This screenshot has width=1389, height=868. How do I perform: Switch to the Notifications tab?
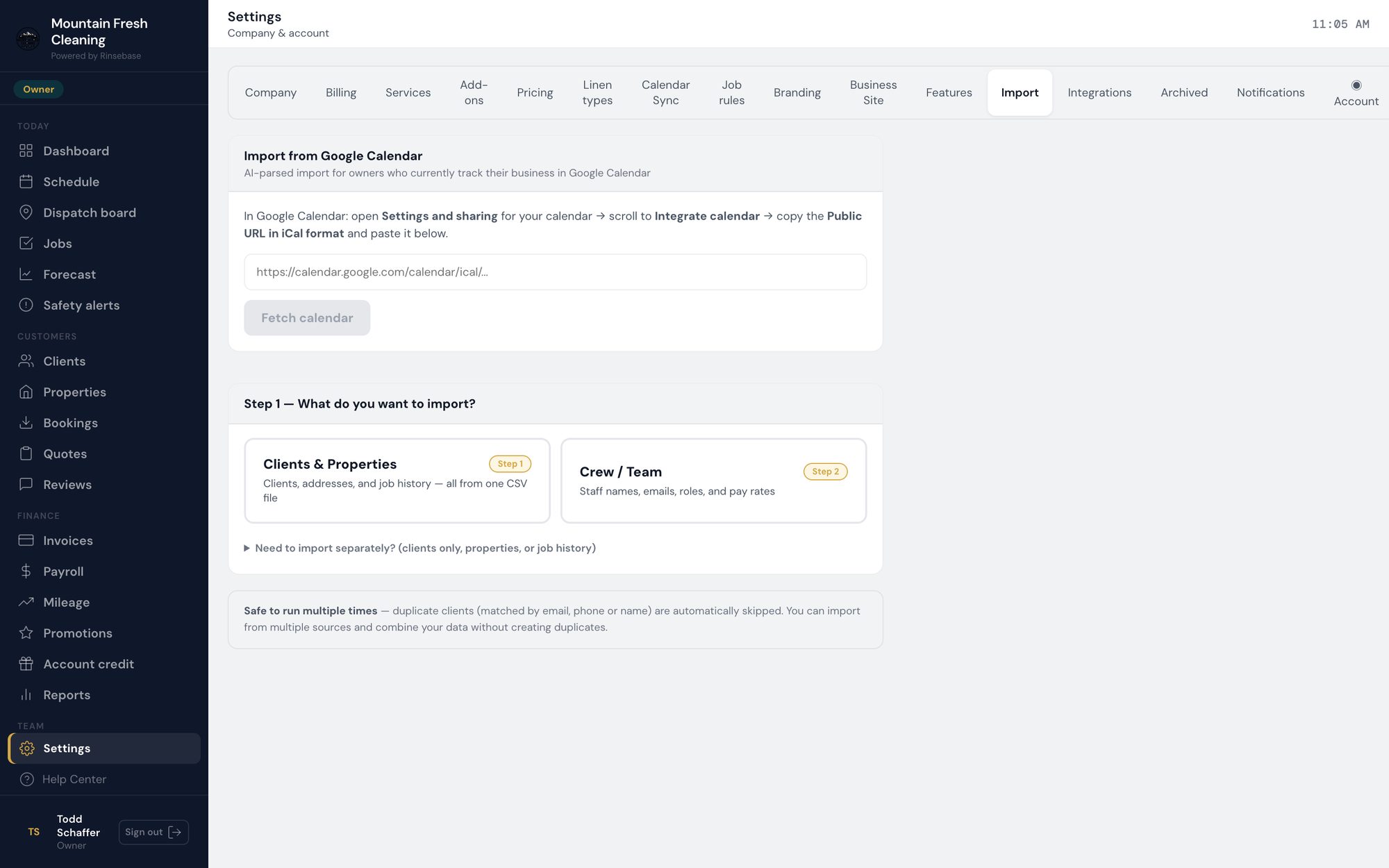(x=1270, y=92)
